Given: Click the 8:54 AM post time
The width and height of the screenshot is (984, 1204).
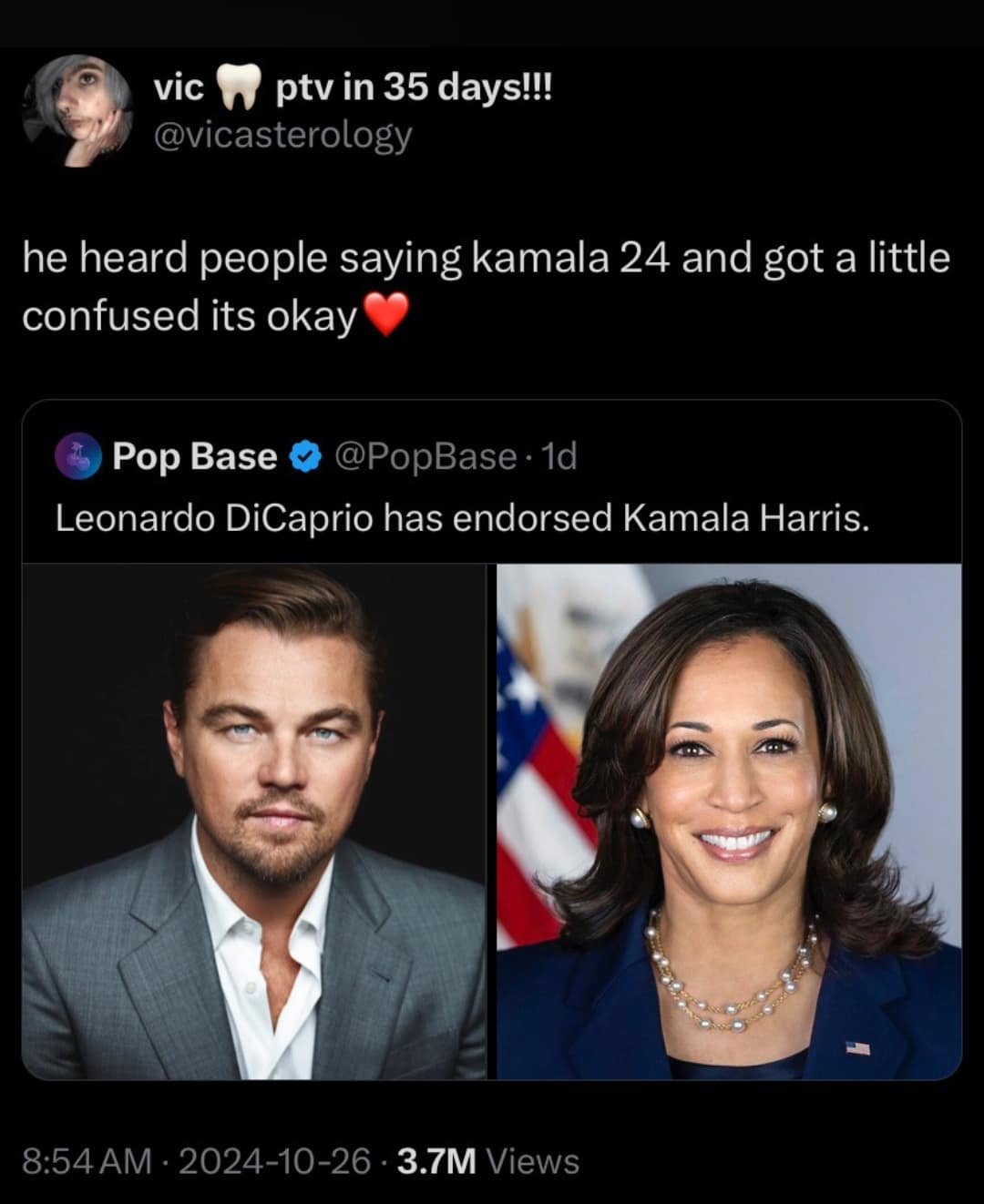Looking at the screenshot, I should coord(87,1161).
